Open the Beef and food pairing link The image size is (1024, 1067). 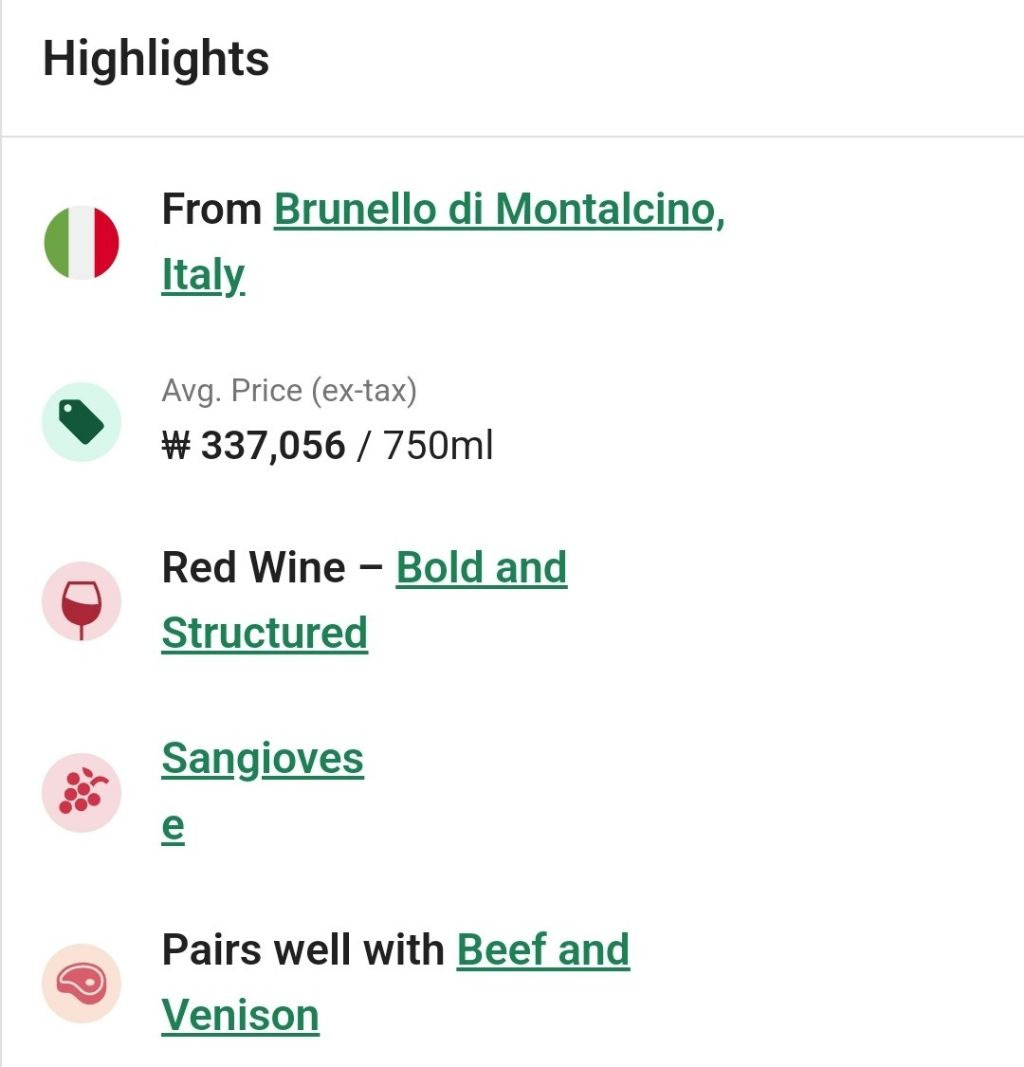point(543,950)
